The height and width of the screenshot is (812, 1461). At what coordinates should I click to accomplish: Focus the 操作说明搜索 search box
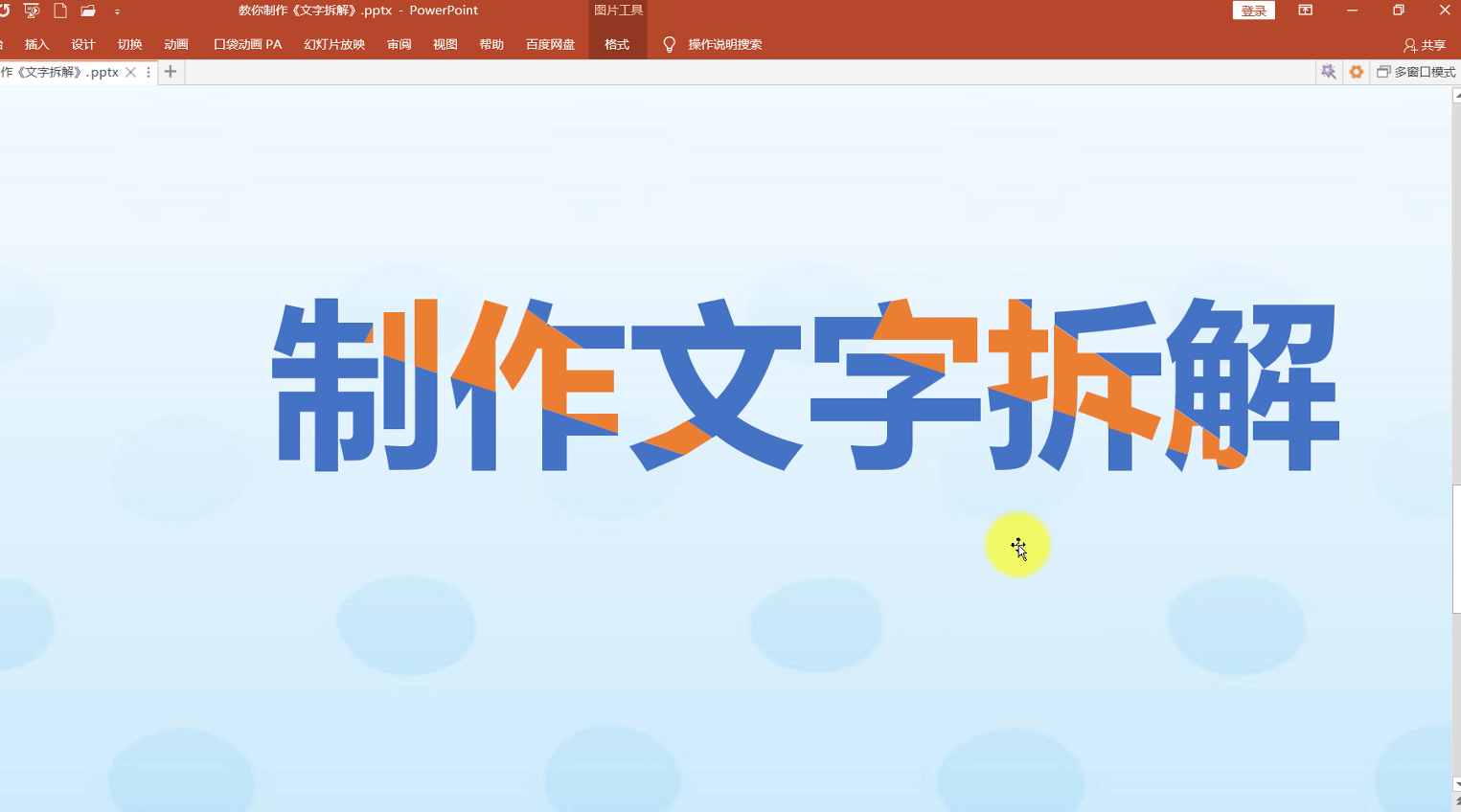(x=725, y=45)
